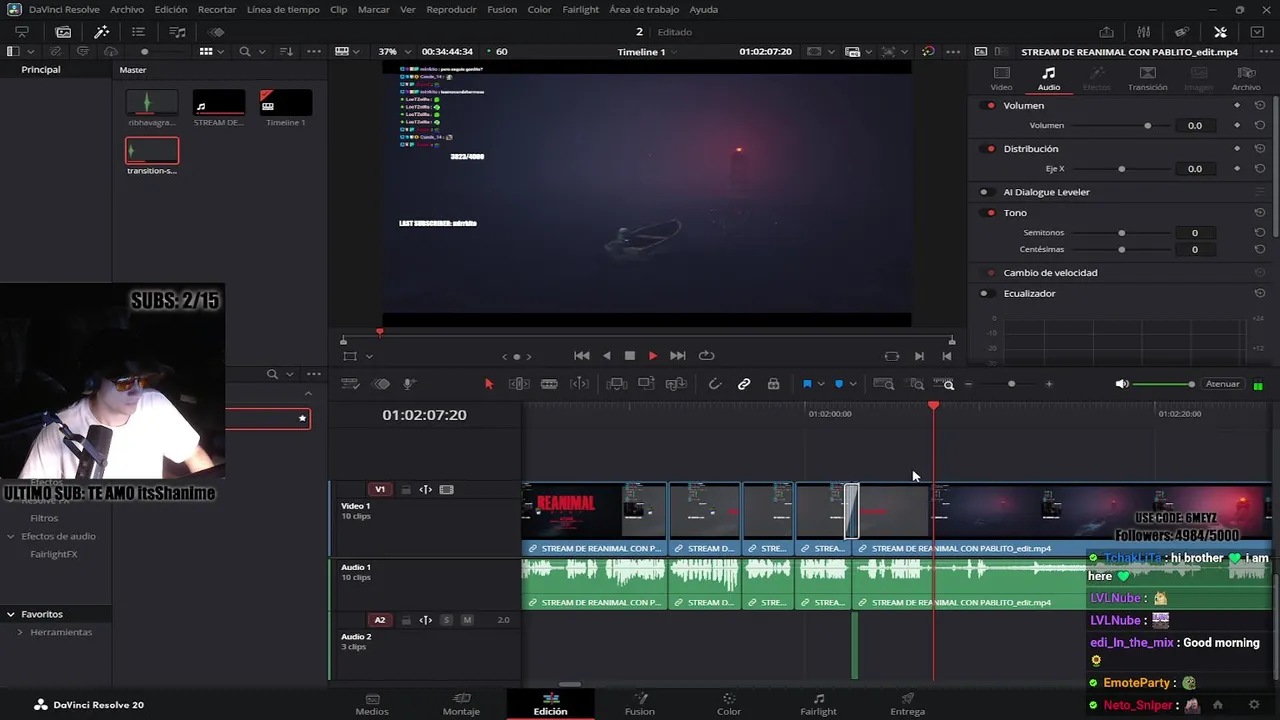
Task: Open the Metadata panel icon
Action: click(x=1182, y=32)
